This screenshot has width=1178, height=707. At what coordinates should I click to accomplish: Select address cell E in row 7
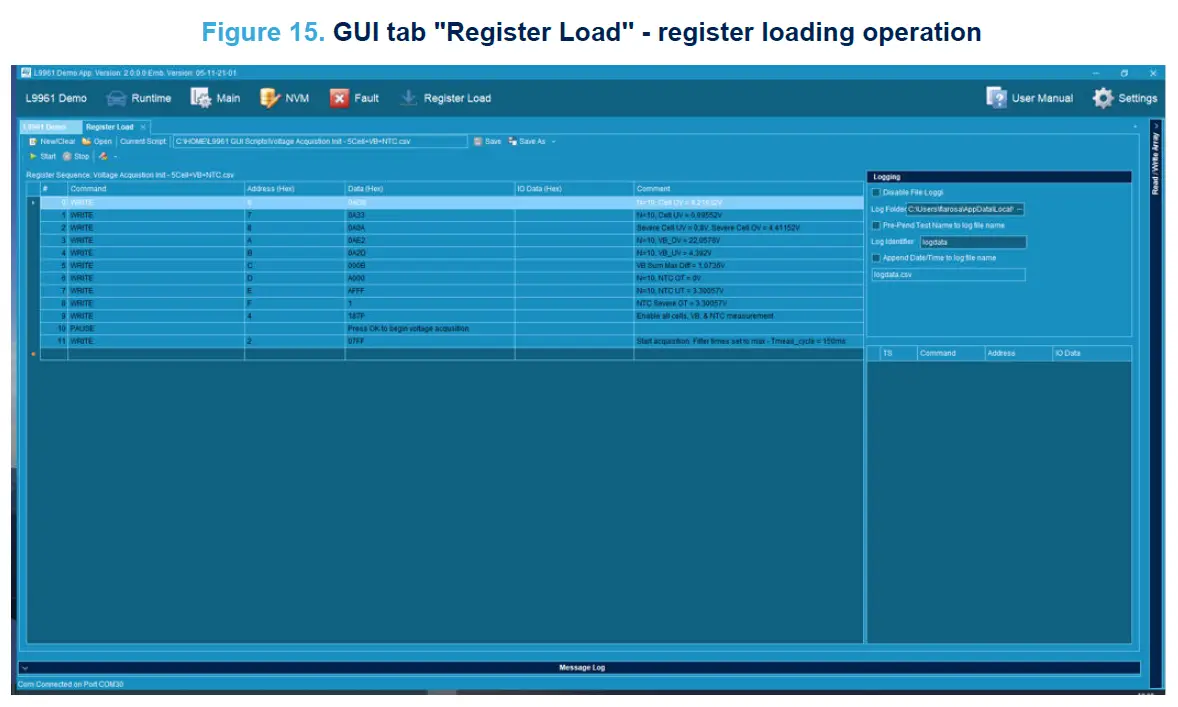294,291
